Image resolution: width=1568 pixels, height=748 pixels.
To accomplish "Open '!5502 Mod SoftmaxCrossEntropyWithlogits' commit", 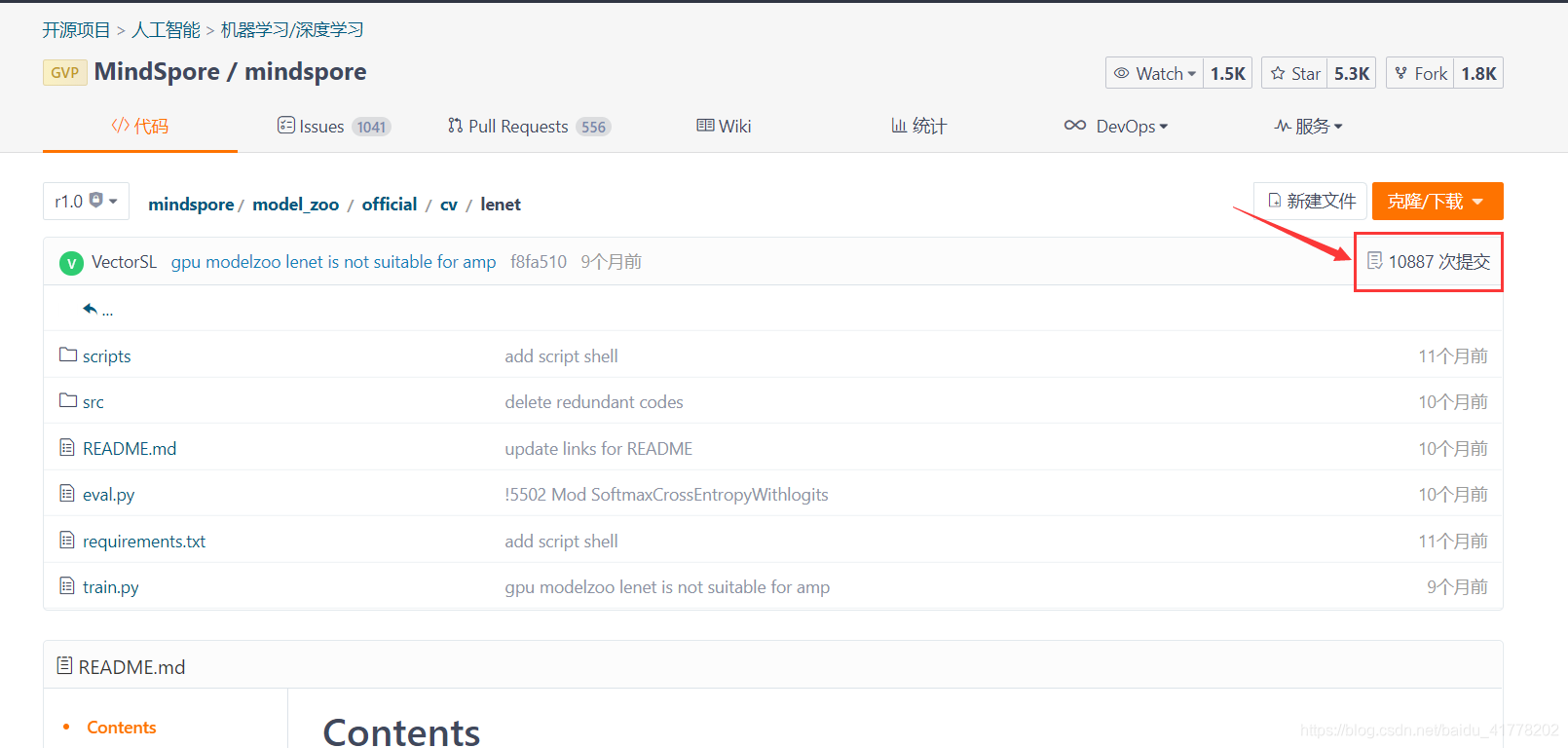I will (x=666, y=495).
